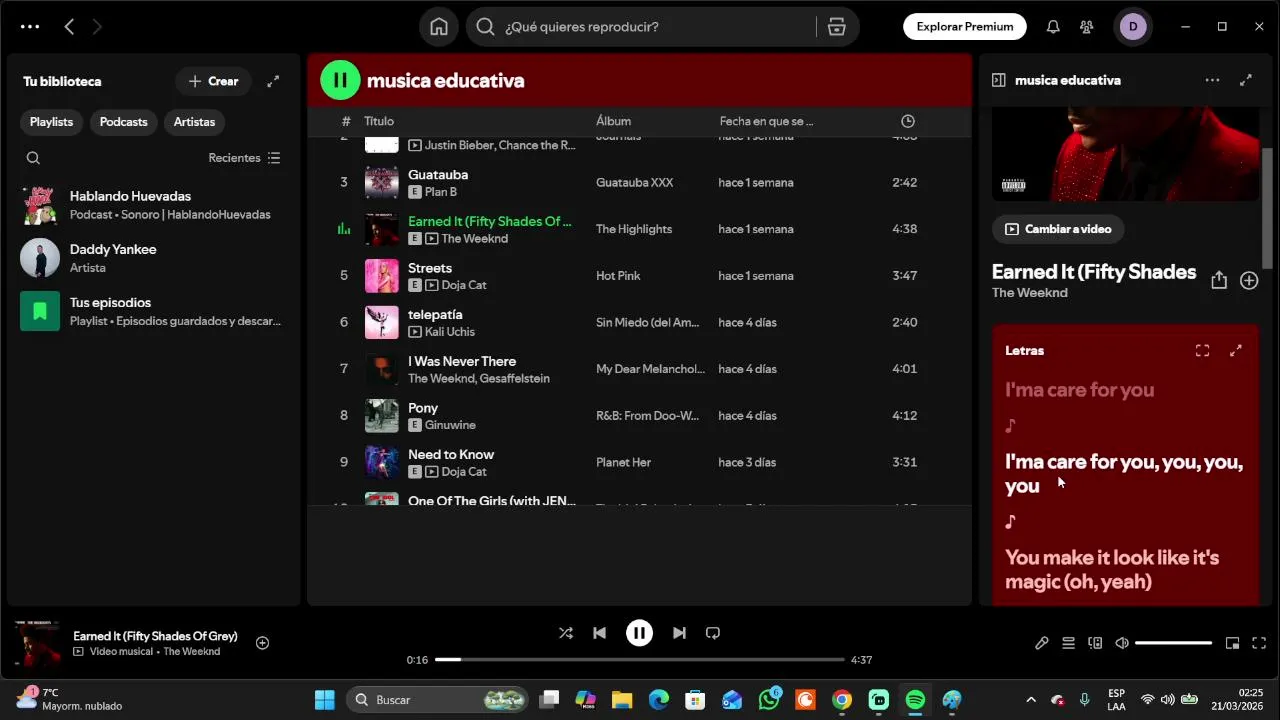
Task: Click Cambiar a video button
Action: pyautogui.click(x=1058, y=229)
